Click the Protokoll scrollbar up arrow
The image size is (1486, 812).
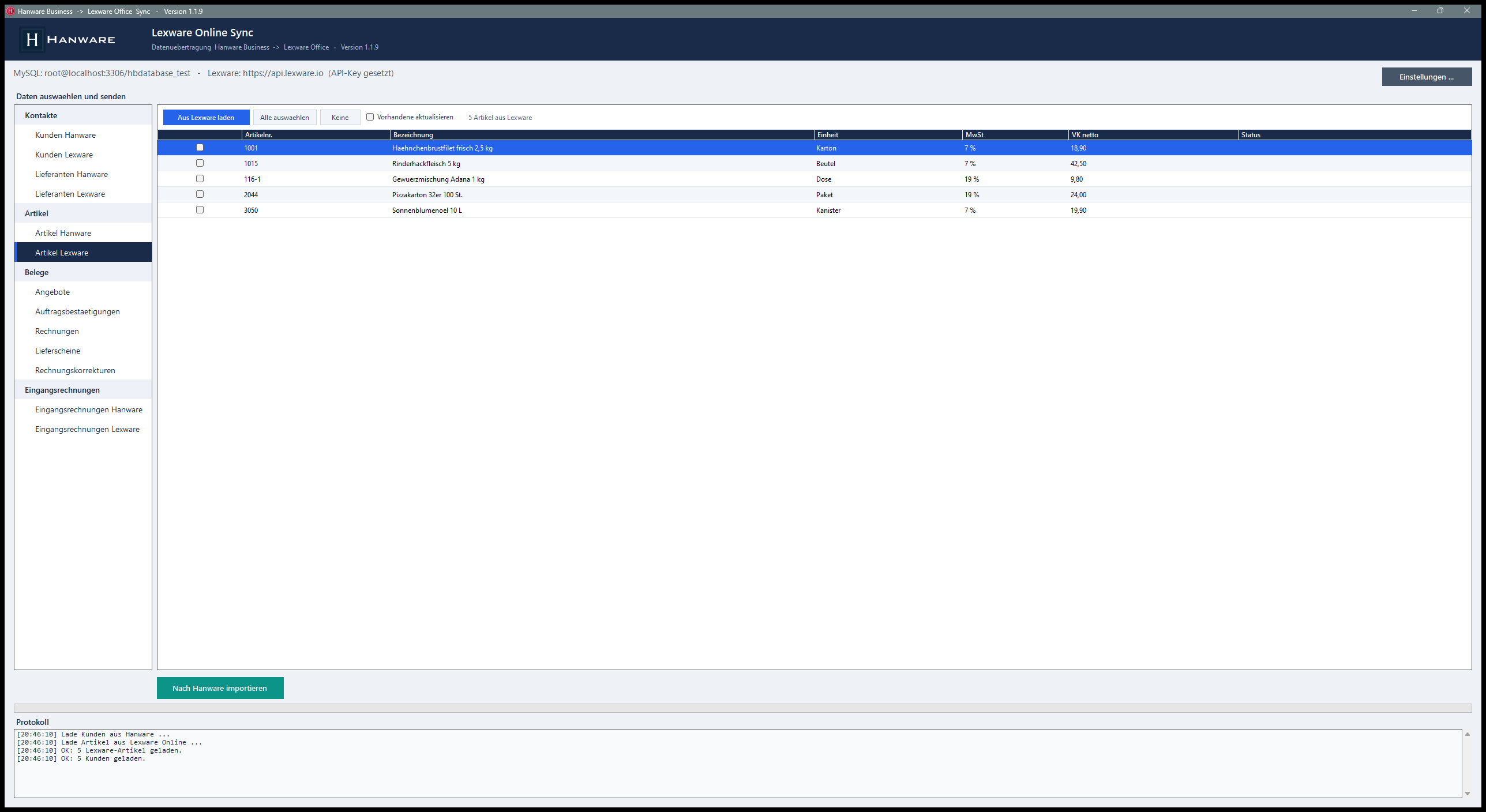point(1468,734)
